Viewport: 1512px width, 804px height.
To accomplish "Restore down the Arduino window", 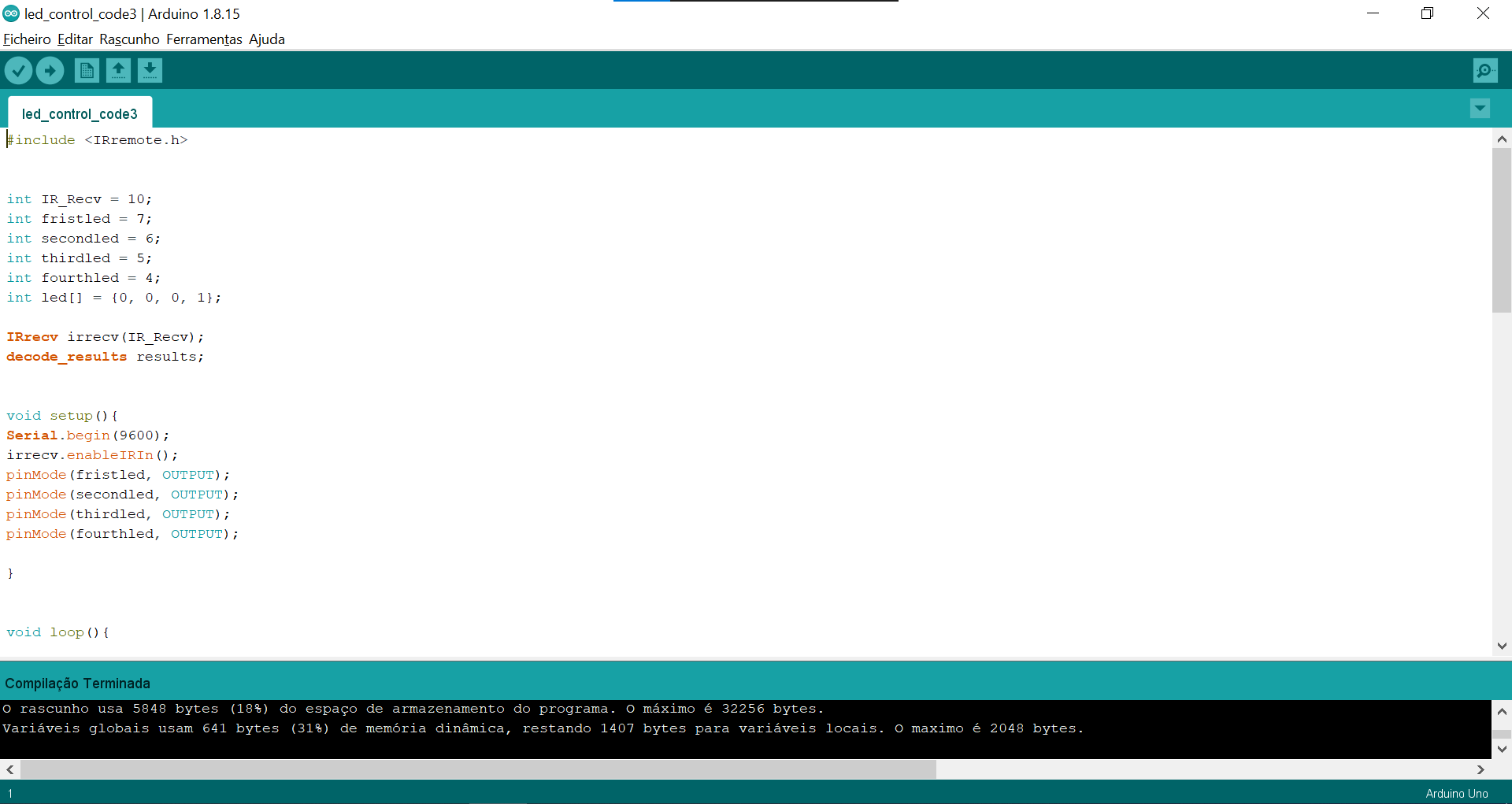I will point(1427,13).
